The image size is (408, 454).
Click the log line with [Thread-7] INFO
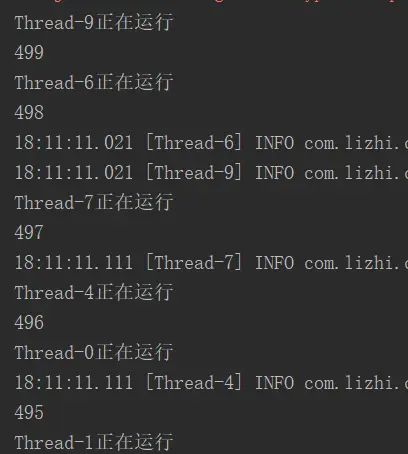[211, 263]
